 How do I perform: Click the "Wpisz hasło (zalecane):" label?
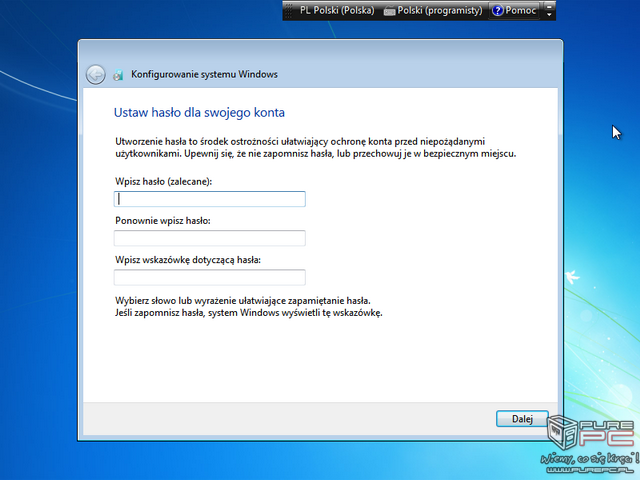(164, 182)
